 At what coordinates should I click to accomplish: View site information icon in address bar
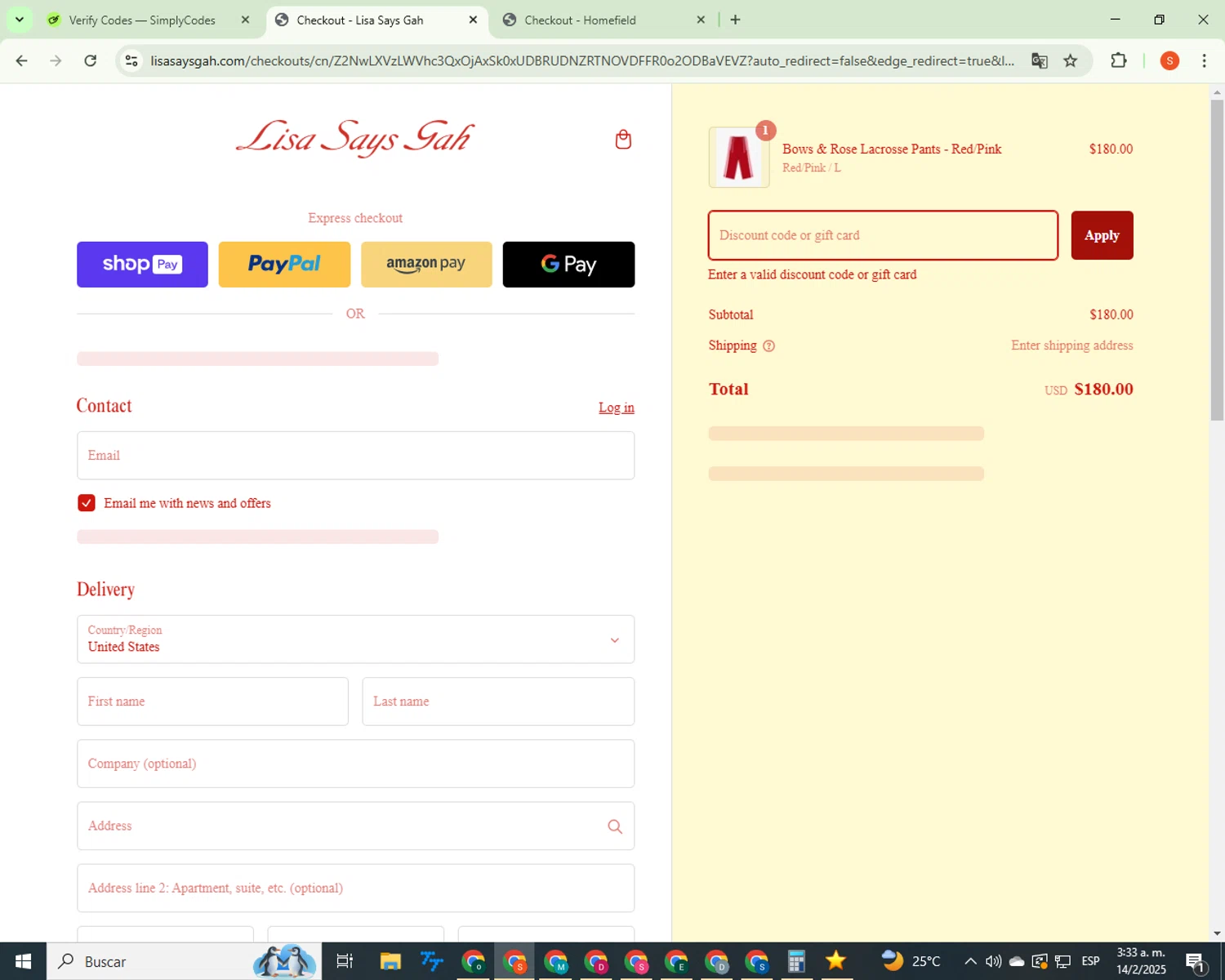[x=131, y=60]
